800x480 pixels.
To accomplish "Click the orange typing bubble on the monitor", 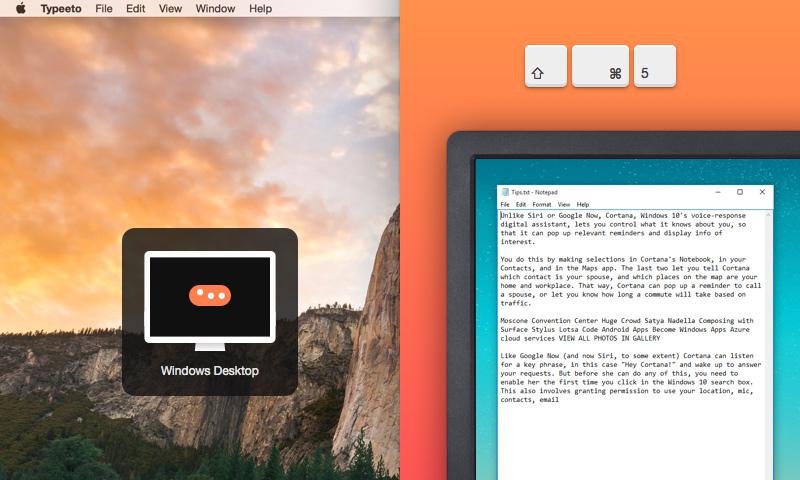I will tap(210, 295).
